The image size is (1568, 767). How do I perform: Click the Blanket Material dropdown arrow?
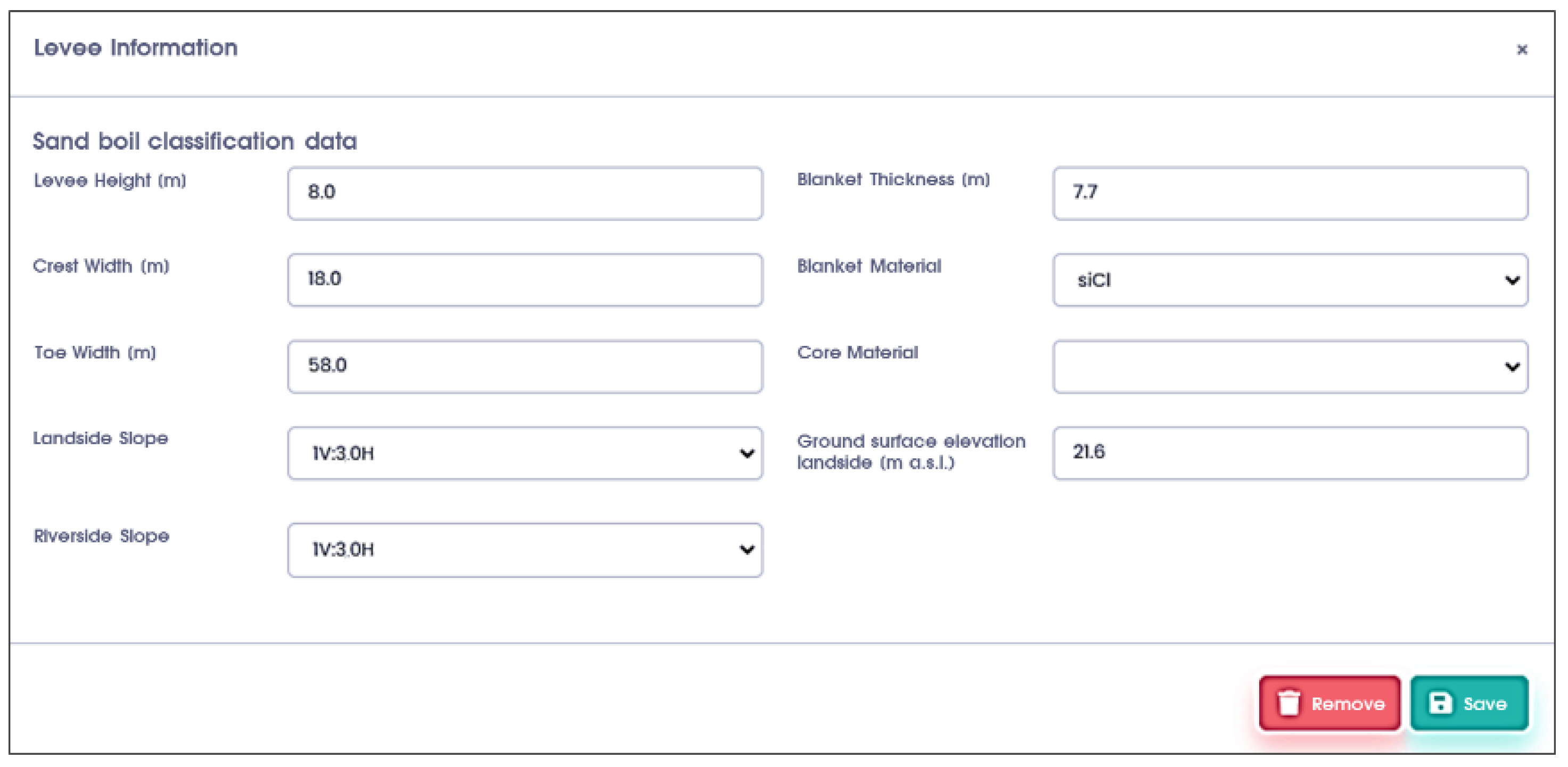coord(1512,281)
